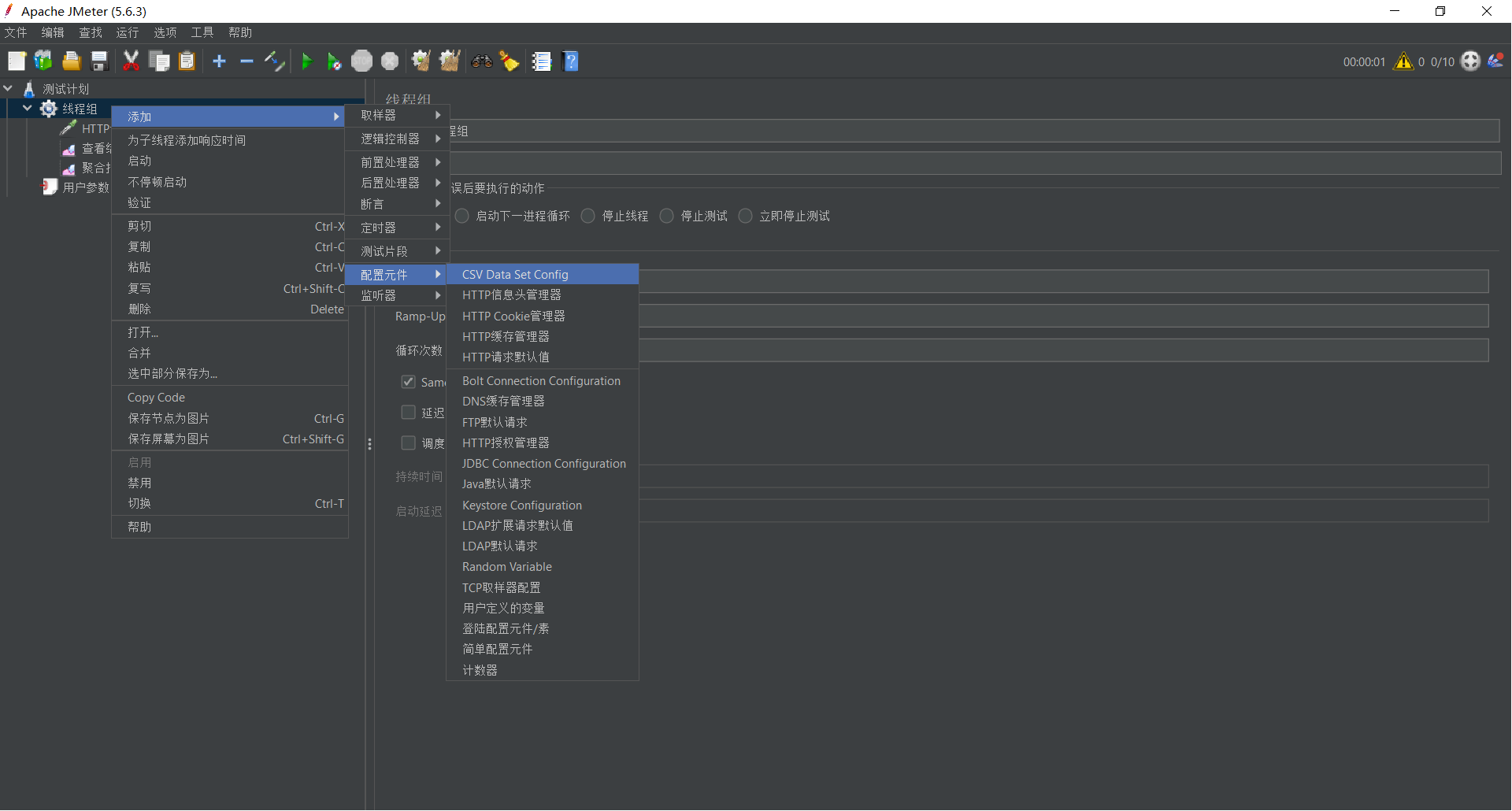Expand the 监听器 submenu
This screenshot has height=811, width=1512.
(398, 295)
